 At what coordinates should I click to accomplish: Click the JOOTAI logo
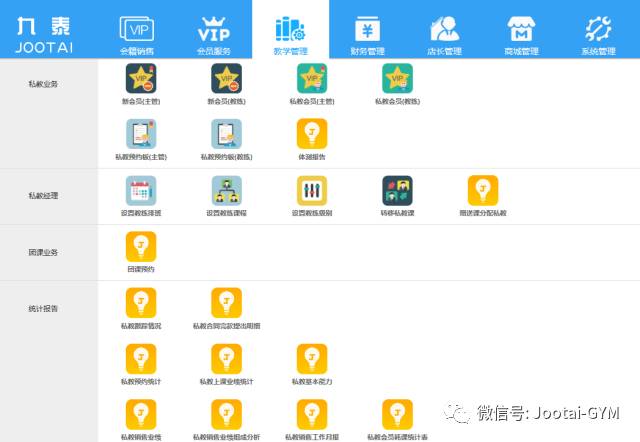[x=44, y=35]
